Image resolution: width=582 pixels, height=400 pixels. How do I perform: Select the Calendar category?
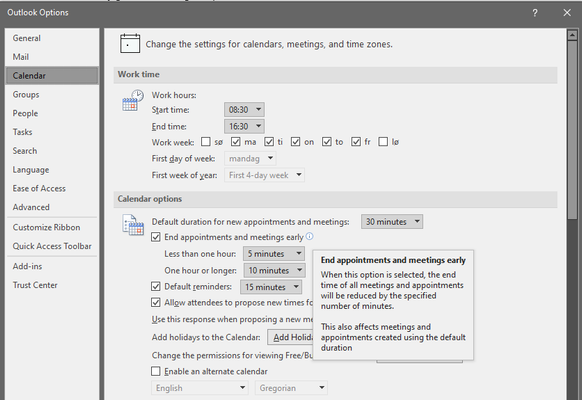52,76
